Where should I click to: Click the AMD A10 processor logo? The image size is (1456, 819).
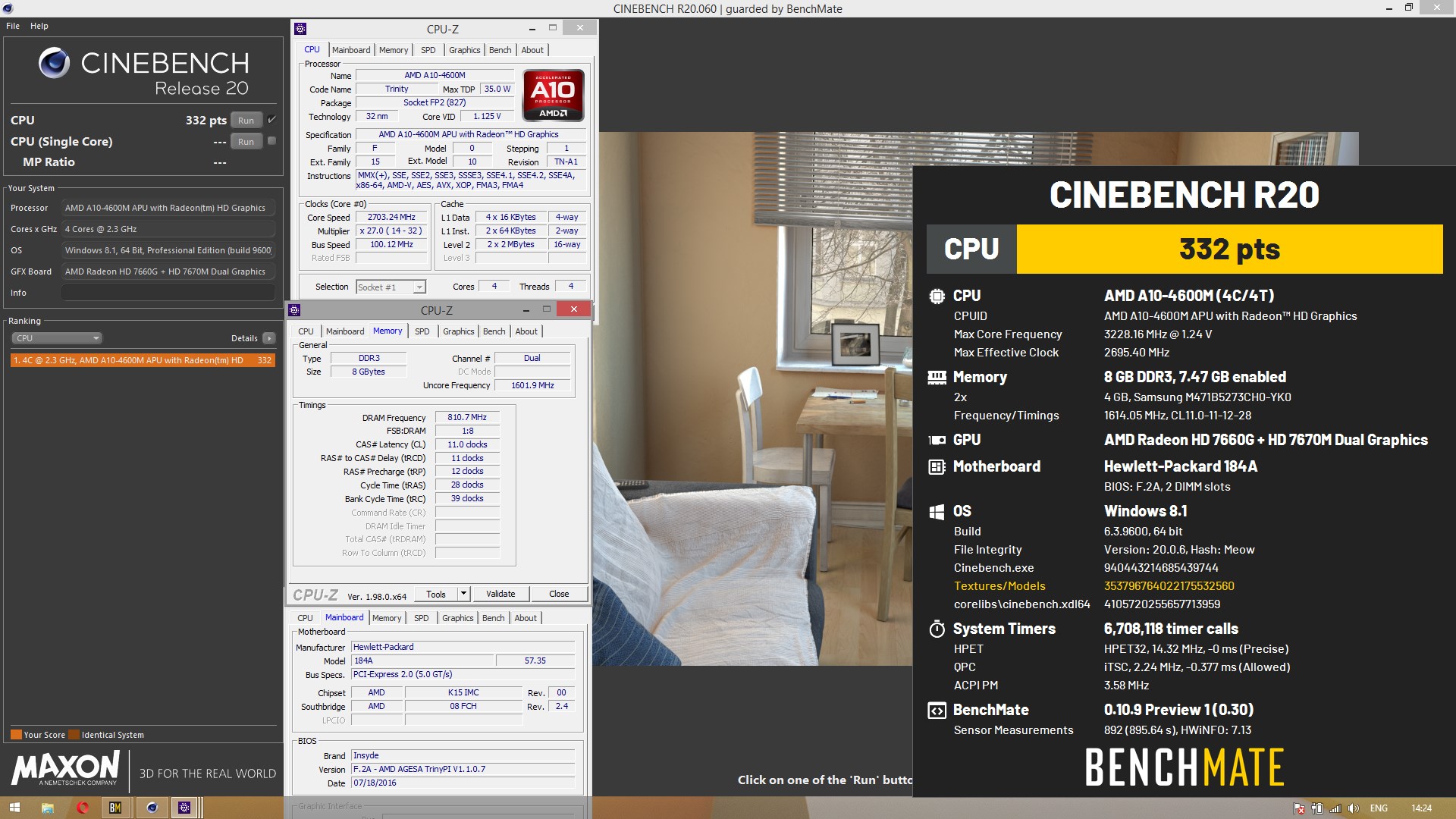coord(554,95)
